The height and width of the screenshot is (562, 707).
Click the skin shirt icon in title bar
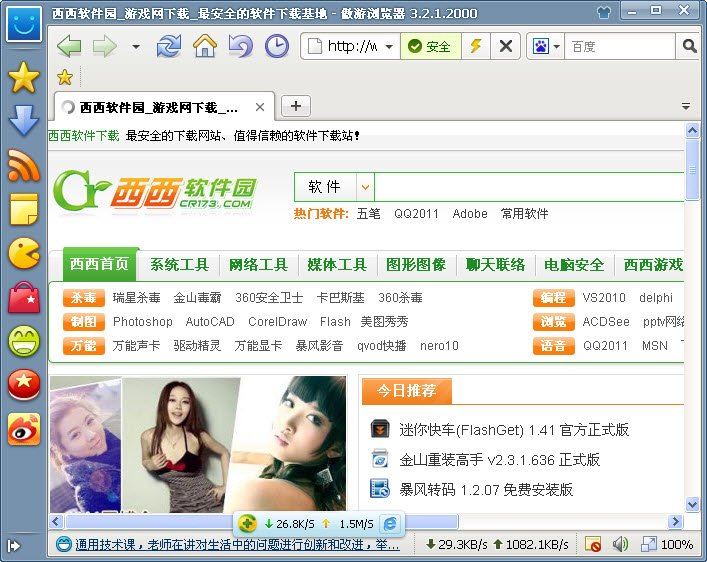click(x=603, y=12)
